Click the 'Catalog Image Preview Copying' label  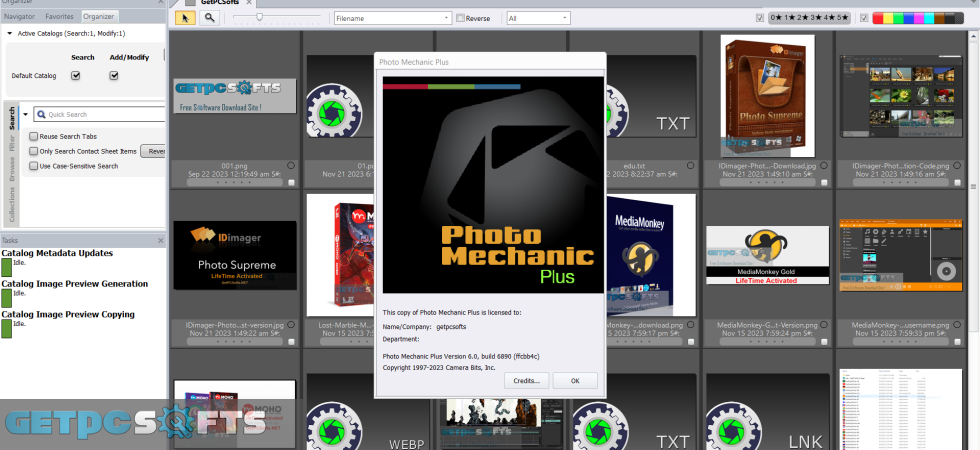[68, 314]
